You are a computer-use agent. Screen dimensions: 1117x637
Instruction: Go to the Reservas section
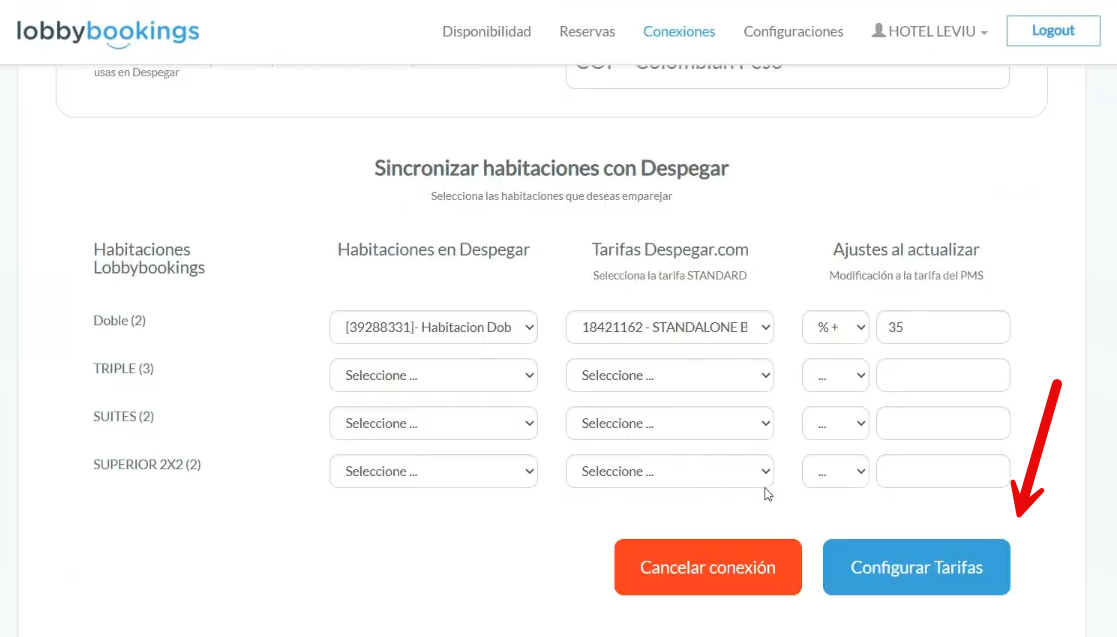(x=587, y=31)
